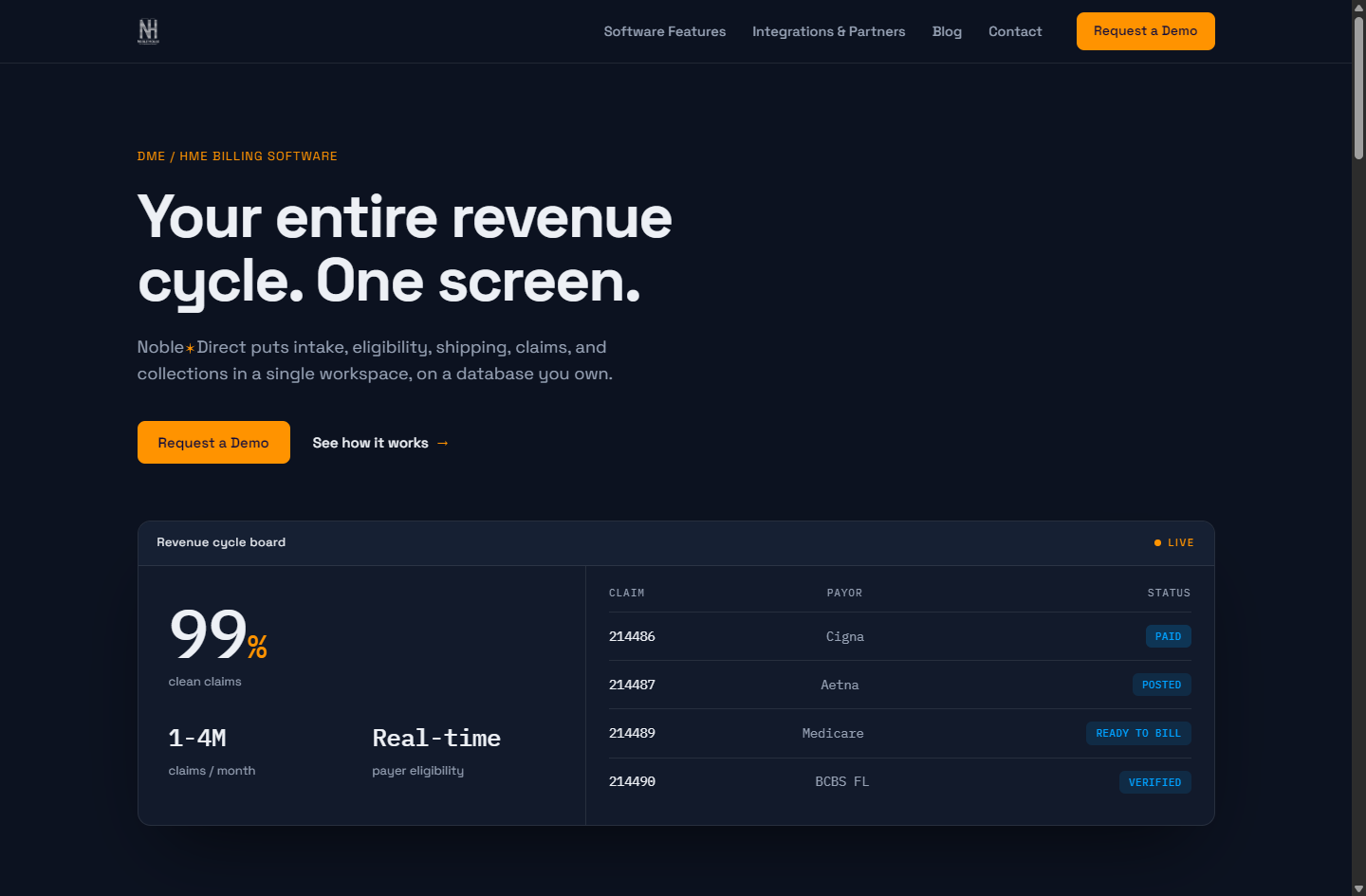Click the arrow next to See how it works
The image size is (1366, 896).
tap(442, 443)
